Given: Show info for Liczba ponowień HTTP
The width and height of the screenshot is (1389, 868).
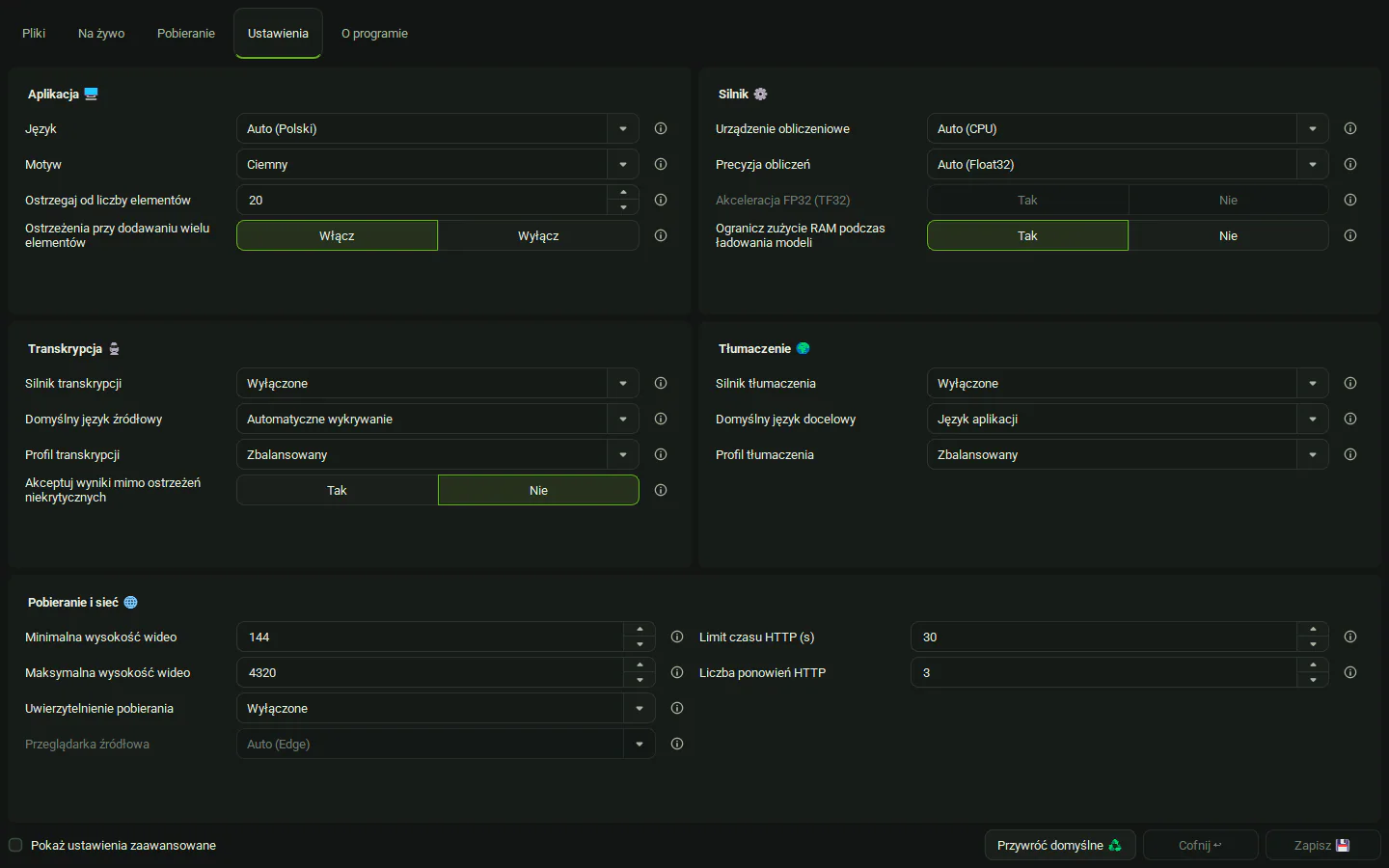Looking at the screenshot, I should tap(1350, 672).
